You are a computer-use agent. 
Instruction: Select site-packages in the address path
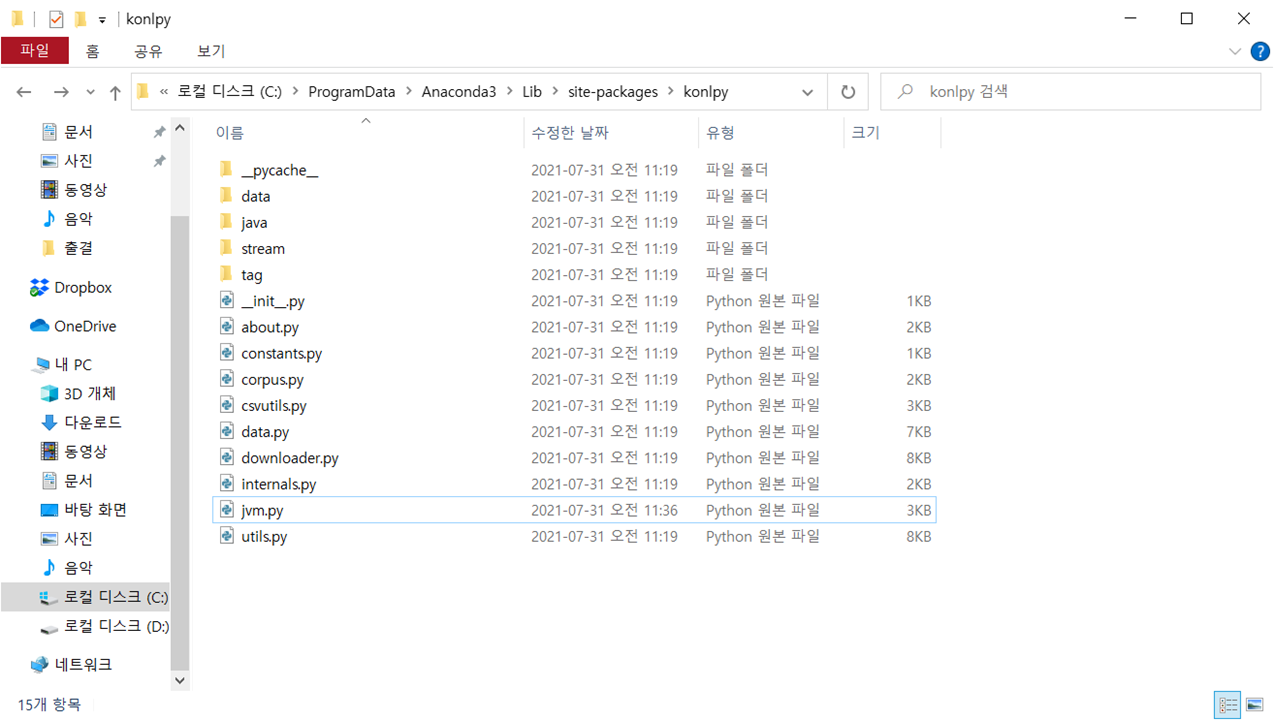[613, 92]
